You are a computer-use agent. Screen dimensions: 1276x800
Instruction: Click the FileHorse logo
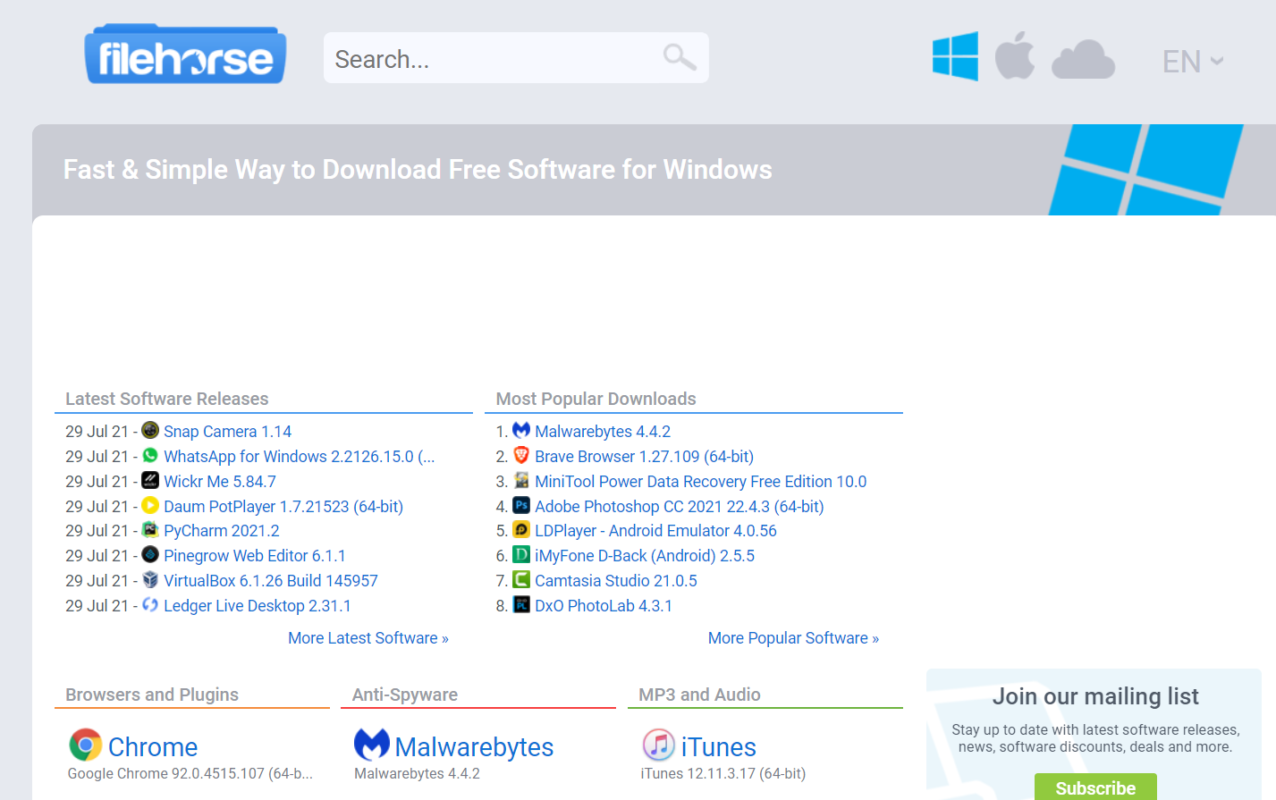(186, 54)
